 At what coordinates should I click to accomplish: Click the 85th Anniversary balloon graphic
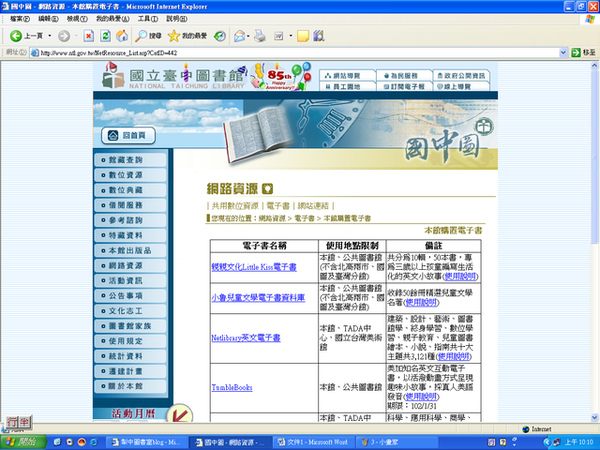pyautogui.click(x=281, y=76)
